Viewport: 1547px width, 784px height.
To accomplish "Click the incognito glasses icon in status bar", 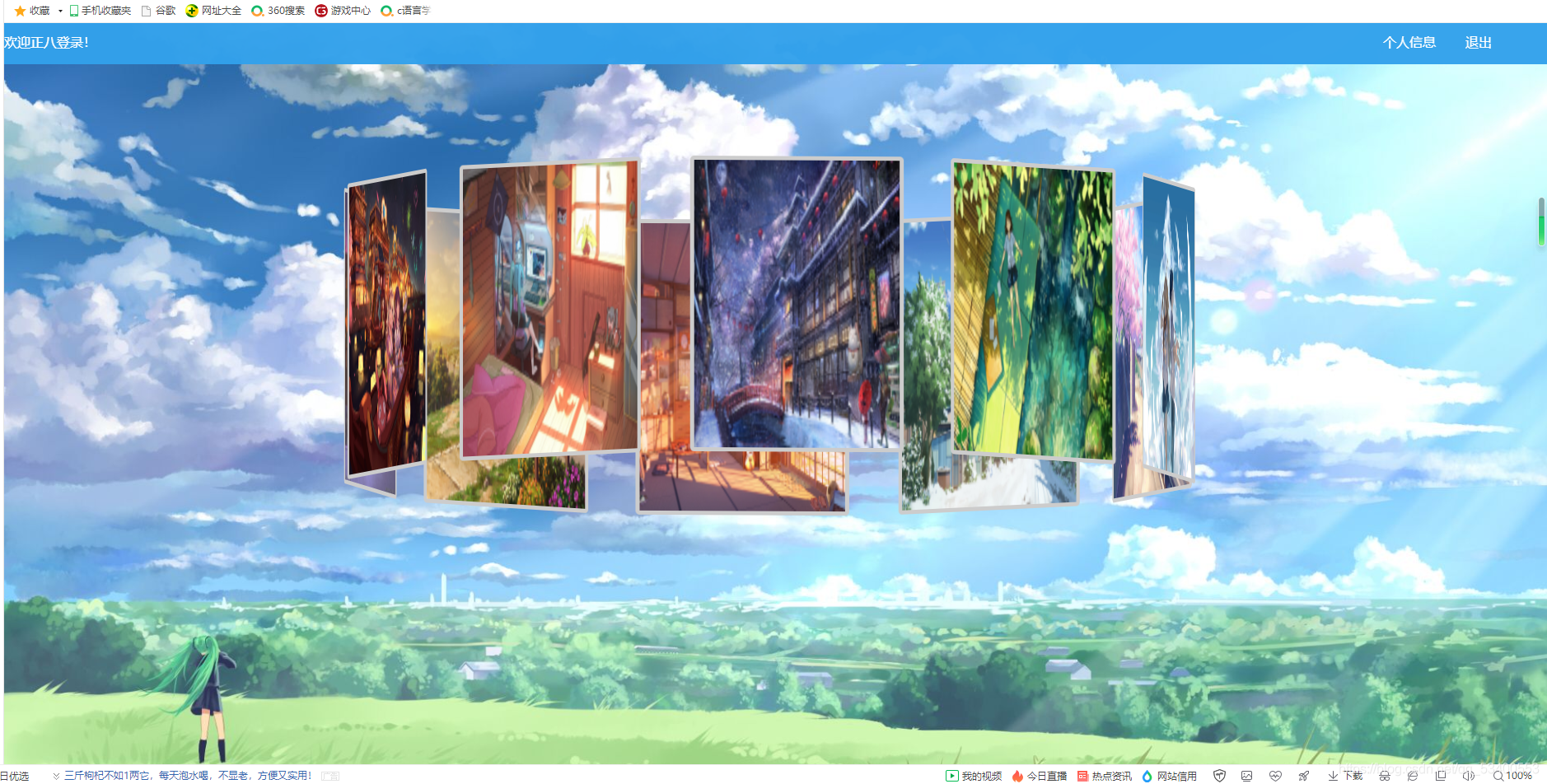I will [1385, 776].
